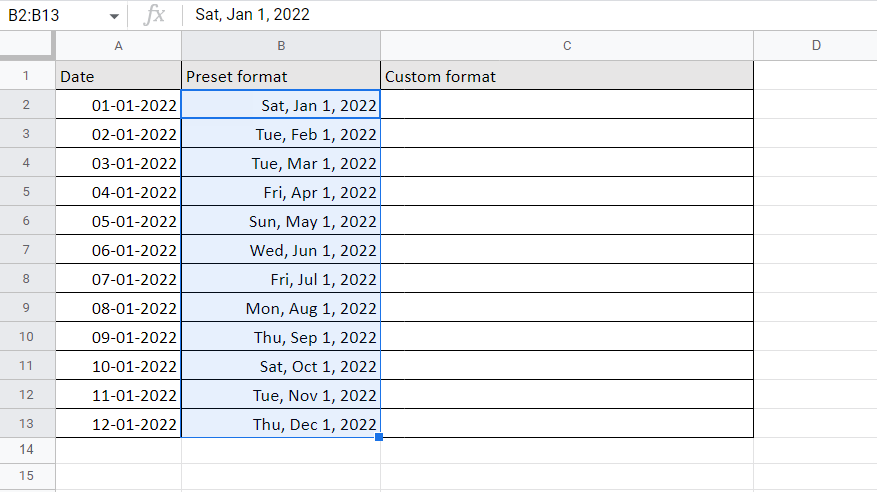Click the Preset format header cell

click(281, 75)
